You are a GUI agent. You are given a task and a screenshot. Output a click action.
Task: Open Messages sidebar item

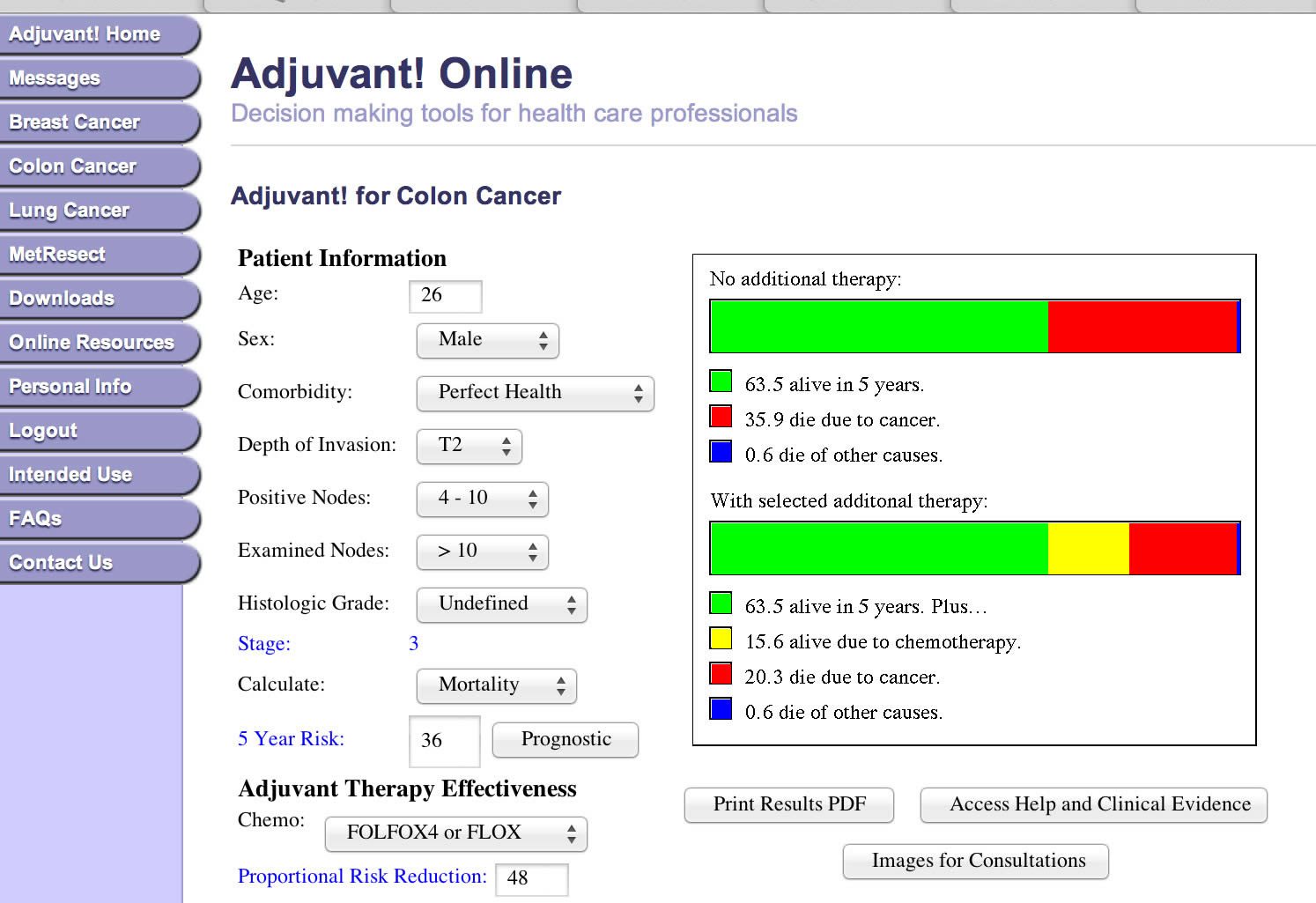(100, 78)
